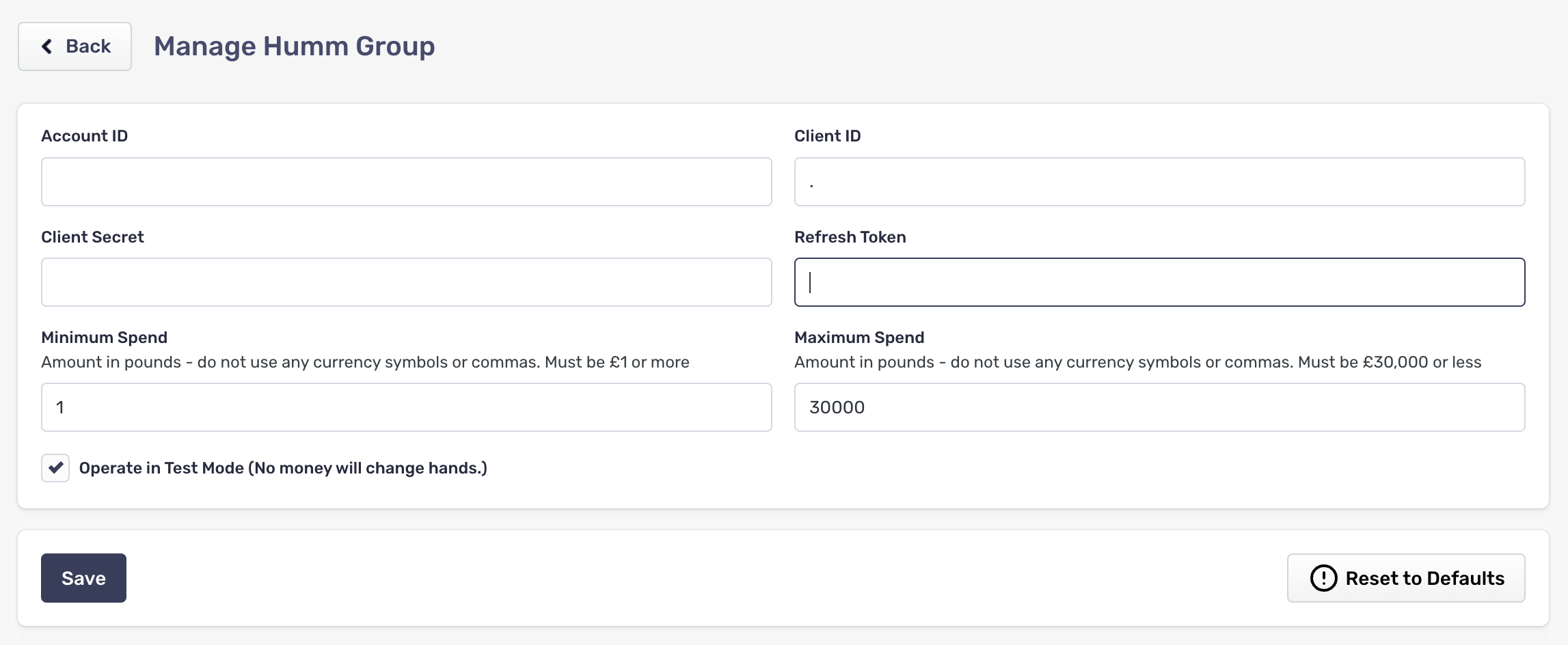This screenshot has width=1568, height=645.
Task: Click the Refresh Token label text
Action: pos(850,237)
